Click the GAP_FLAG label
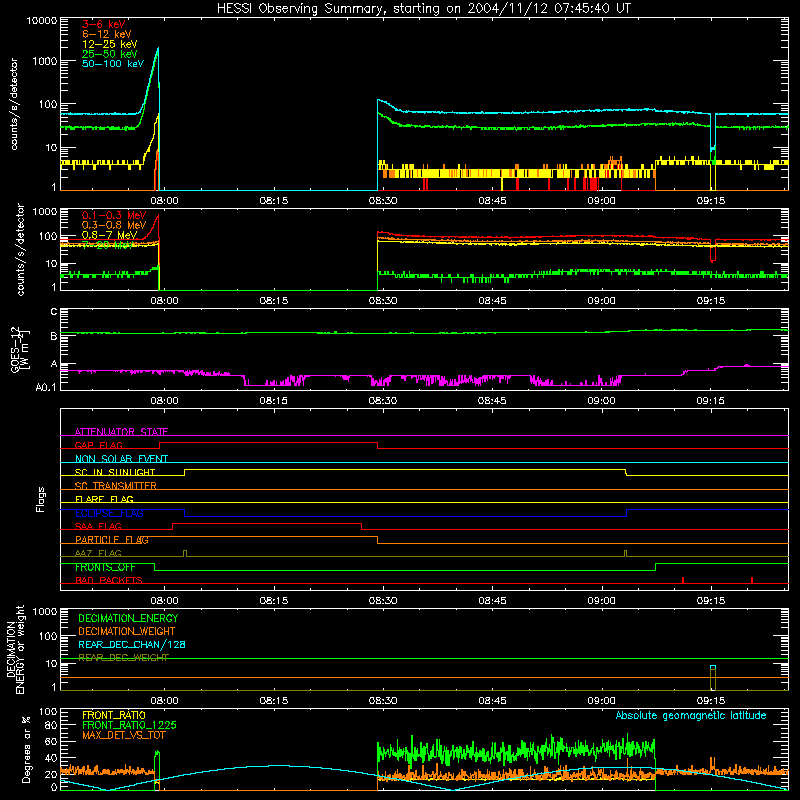This screenshot has width=800, height=800. (98, 445)
